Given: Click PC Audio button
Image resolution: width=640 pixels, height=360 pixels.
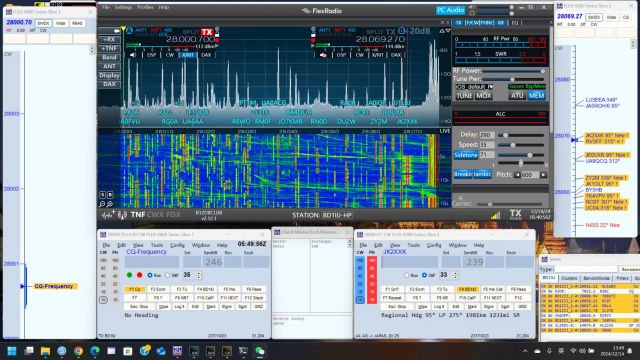Looking at the screenshot, I should [x=450, y=10].
